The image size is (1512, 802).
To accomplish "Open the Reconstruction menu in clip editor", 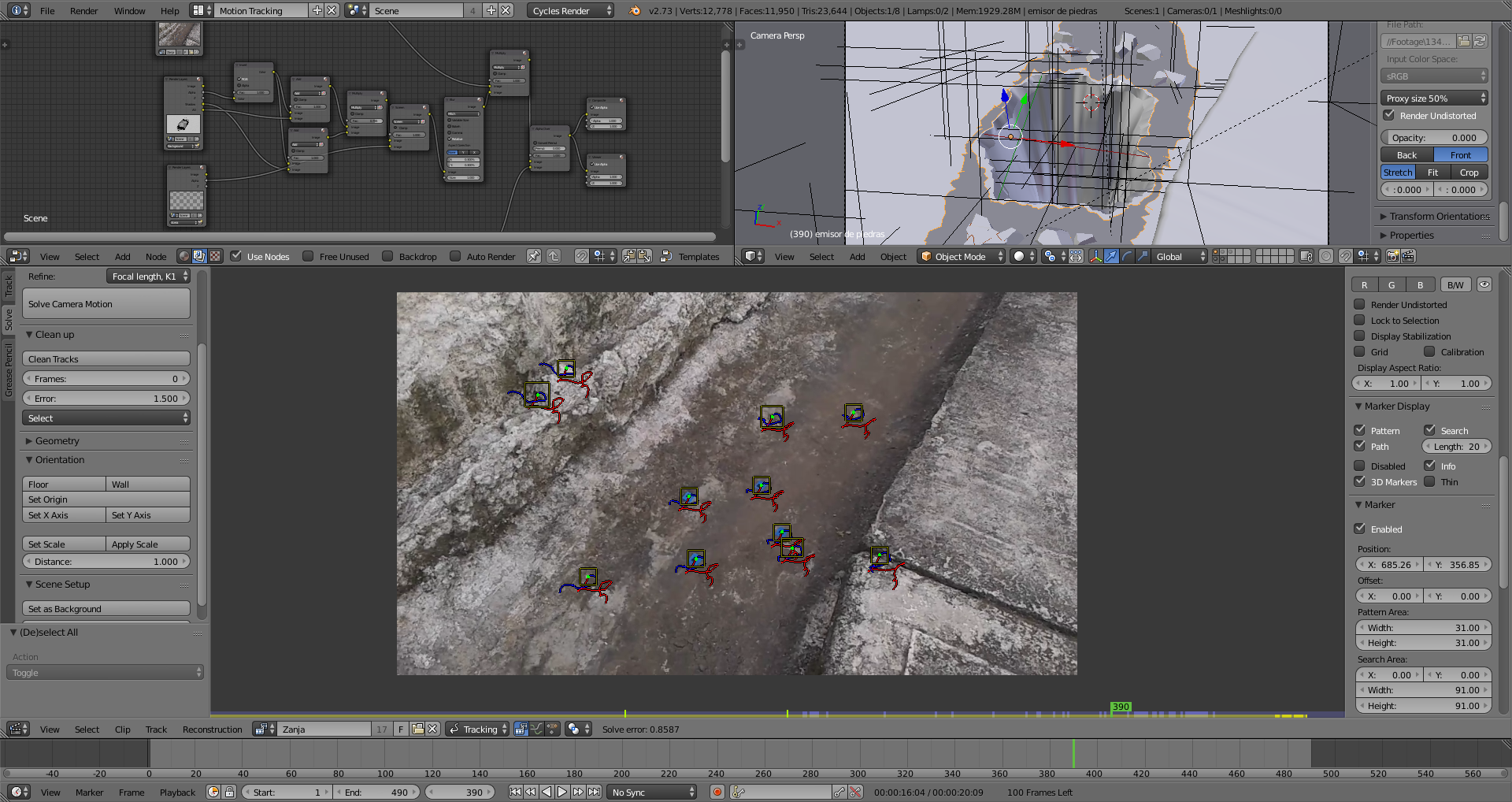I will (x=212, y=730).
